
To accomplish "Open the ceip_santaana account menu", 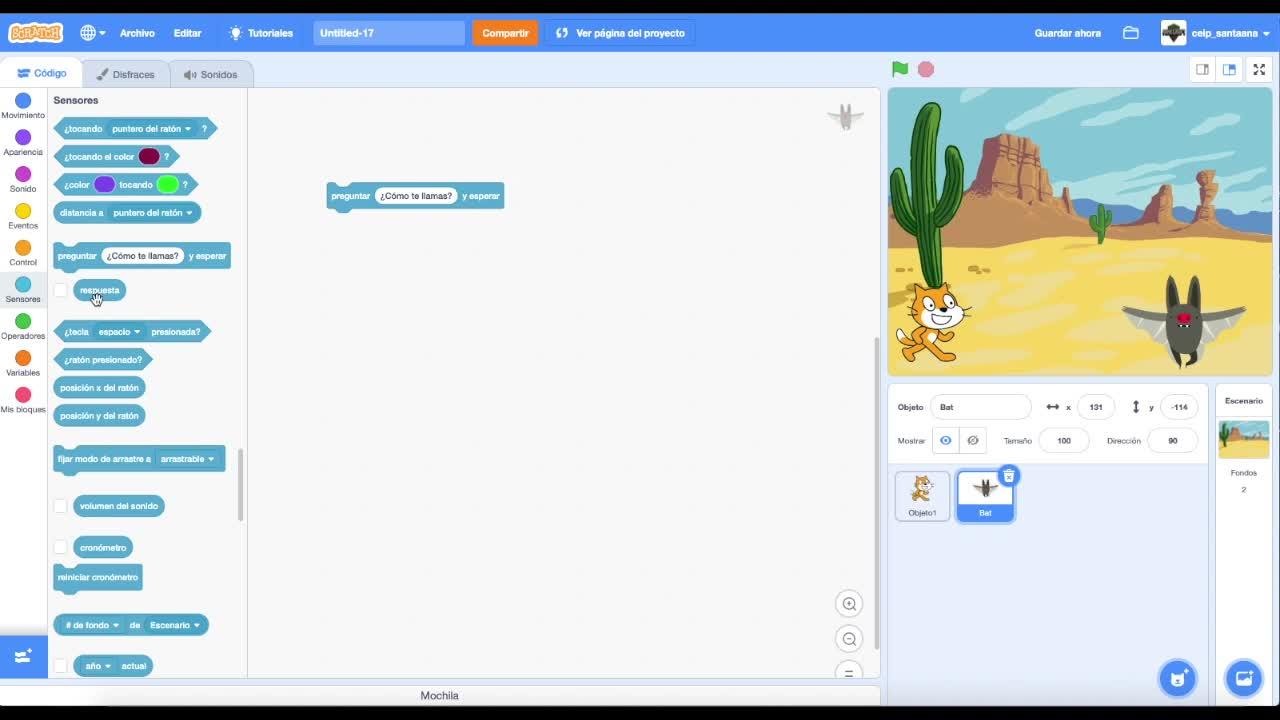I will [1216, 33].
